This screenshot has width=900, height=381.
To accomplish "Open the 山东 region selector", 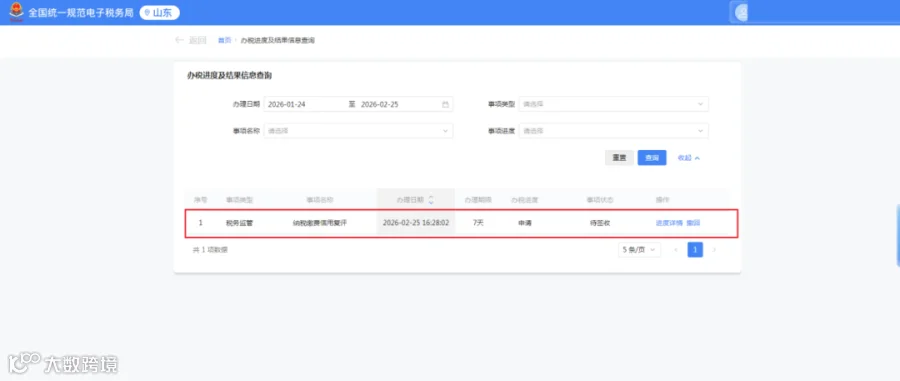I will pyautogui.click(x=160, y=13).
